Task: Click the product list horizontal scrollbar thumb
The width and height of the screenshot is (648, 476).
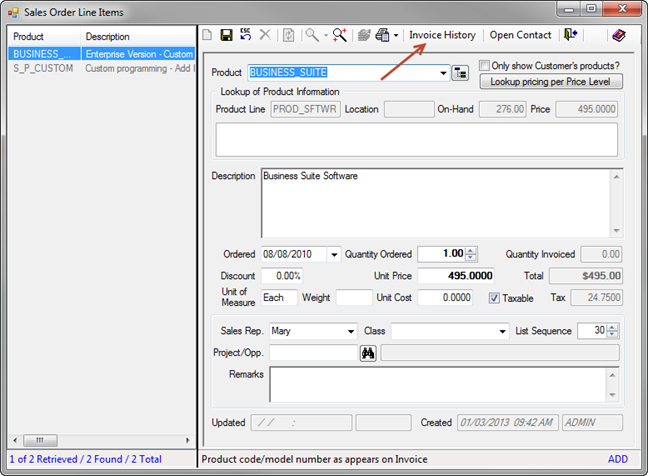Action: [40, 440]
